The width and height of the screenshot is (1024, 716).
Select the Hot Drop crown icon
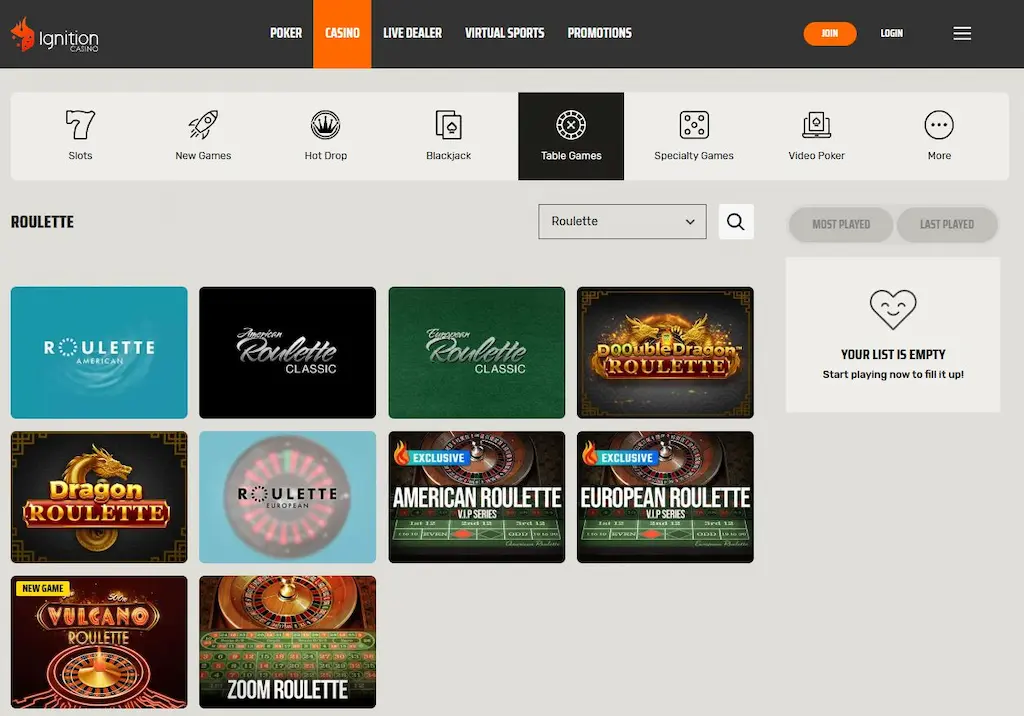coord(325,125)
